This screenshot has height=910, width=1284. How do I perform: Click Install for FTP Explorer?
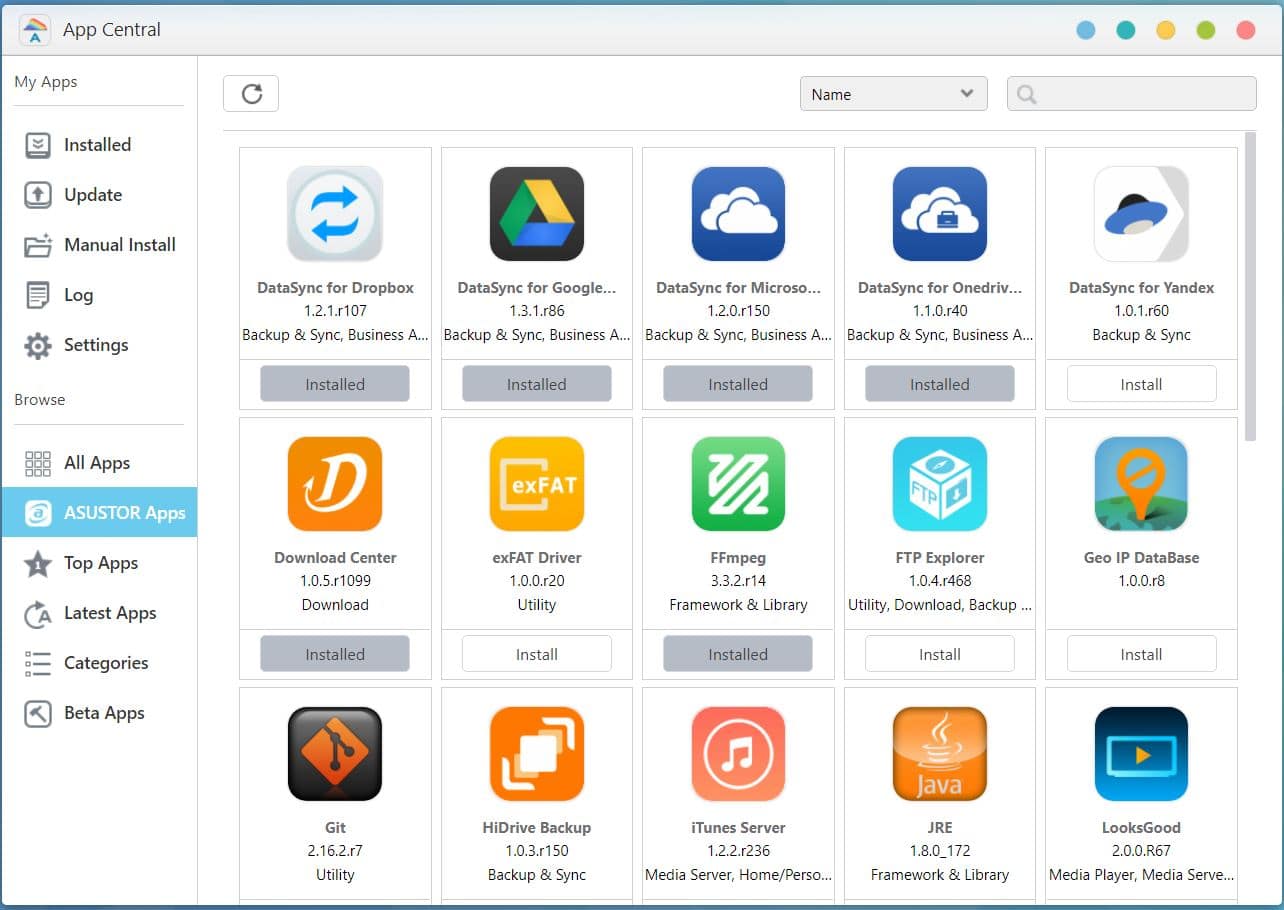tap(939, 654)
